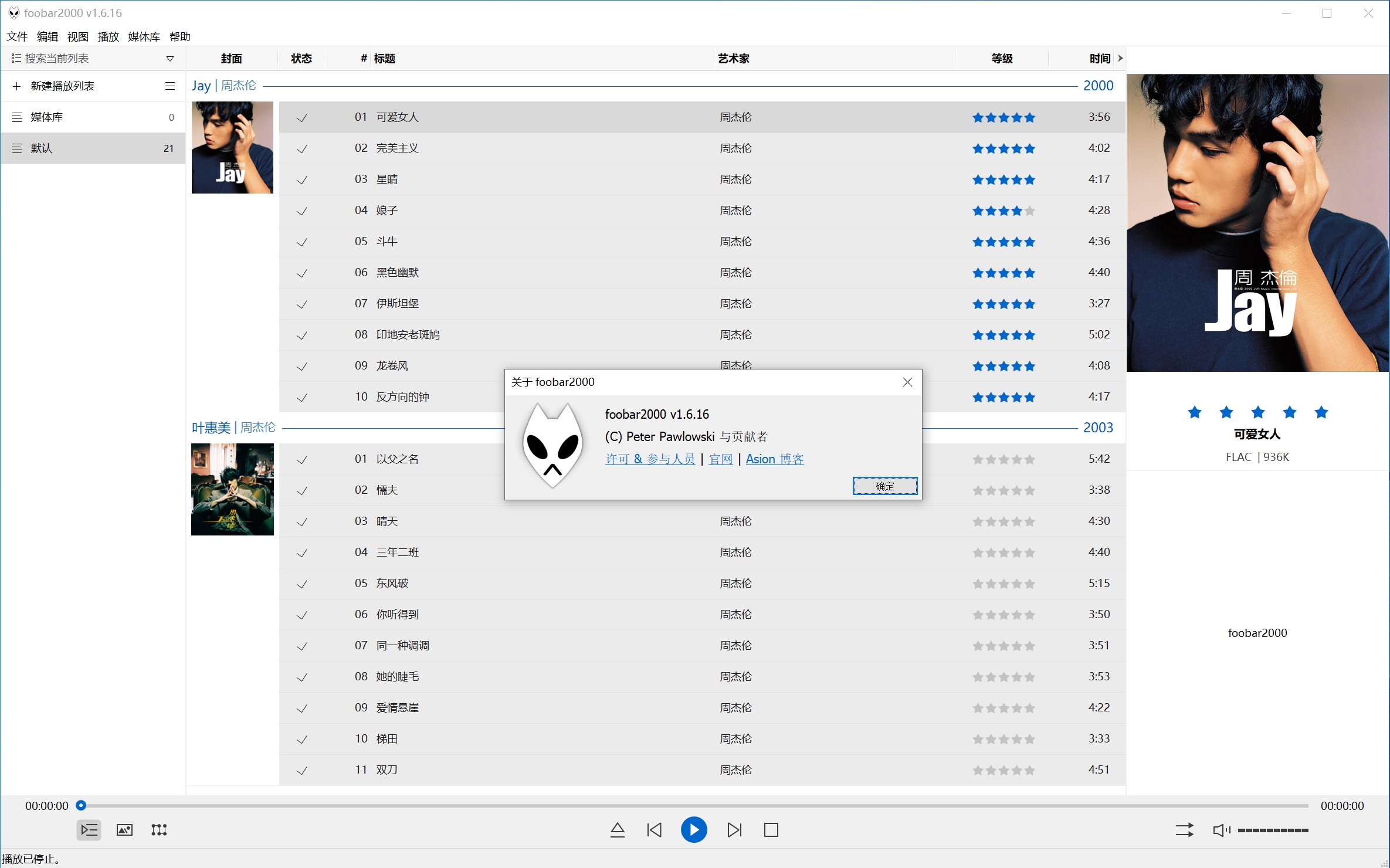Toggle the album art panel icon
Image resolution: width=1390 pixels, height=868 pixels.
click(x=124, y=830)
